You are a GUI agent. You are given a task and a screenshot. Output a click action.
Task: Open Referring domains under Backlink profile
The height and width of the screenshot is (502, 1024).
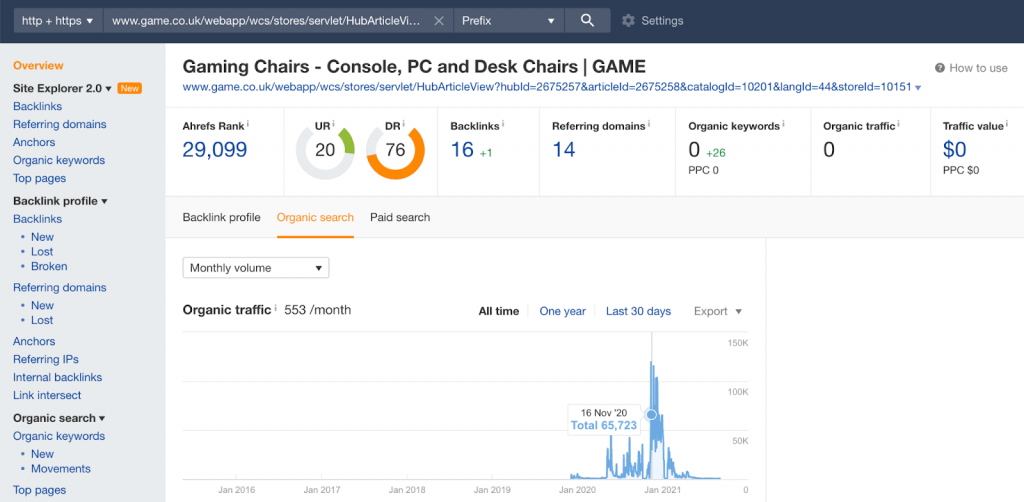pos(59,287)
